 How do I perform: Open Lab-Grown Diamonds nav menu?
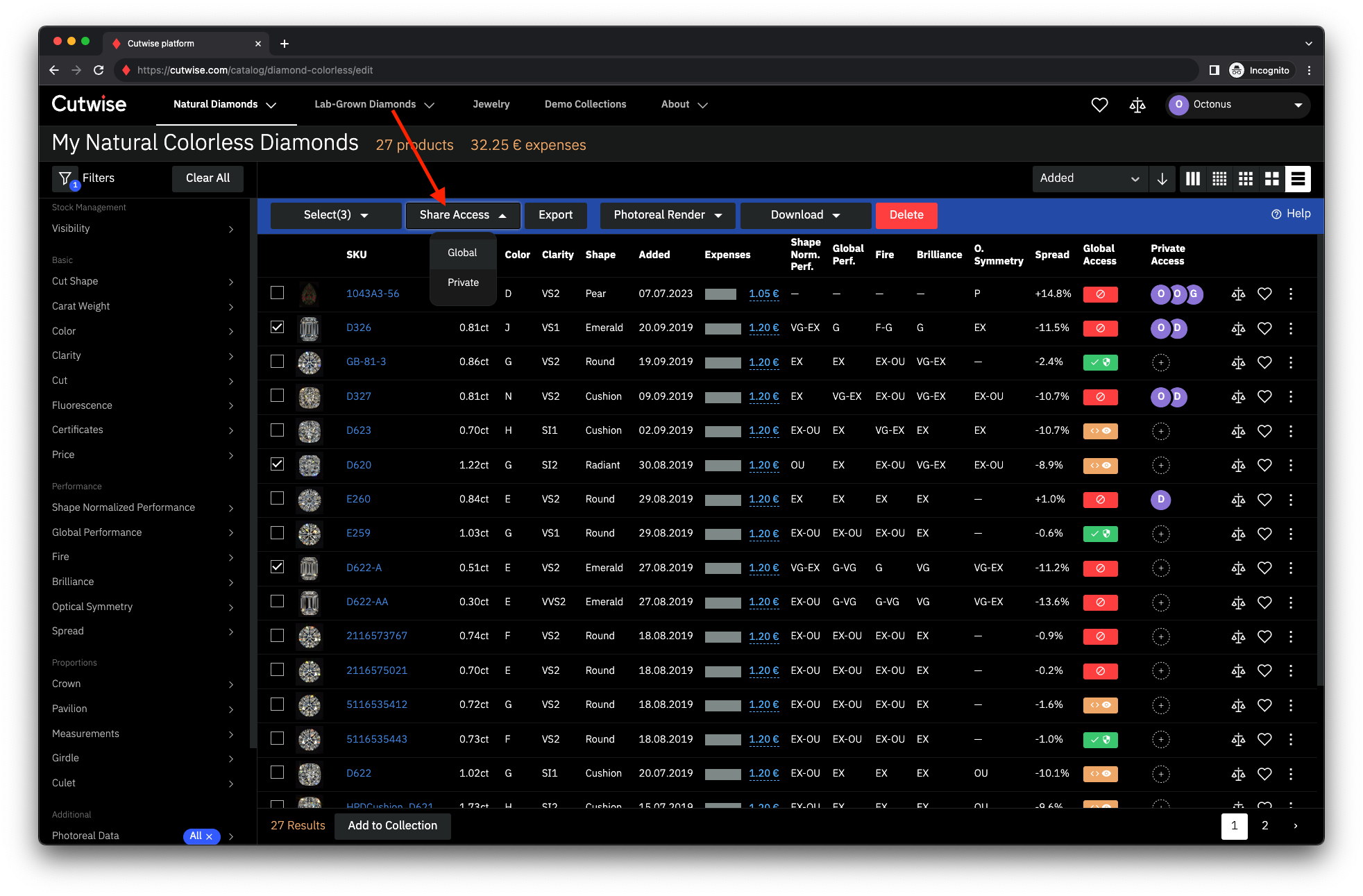(x=375, y=105)
